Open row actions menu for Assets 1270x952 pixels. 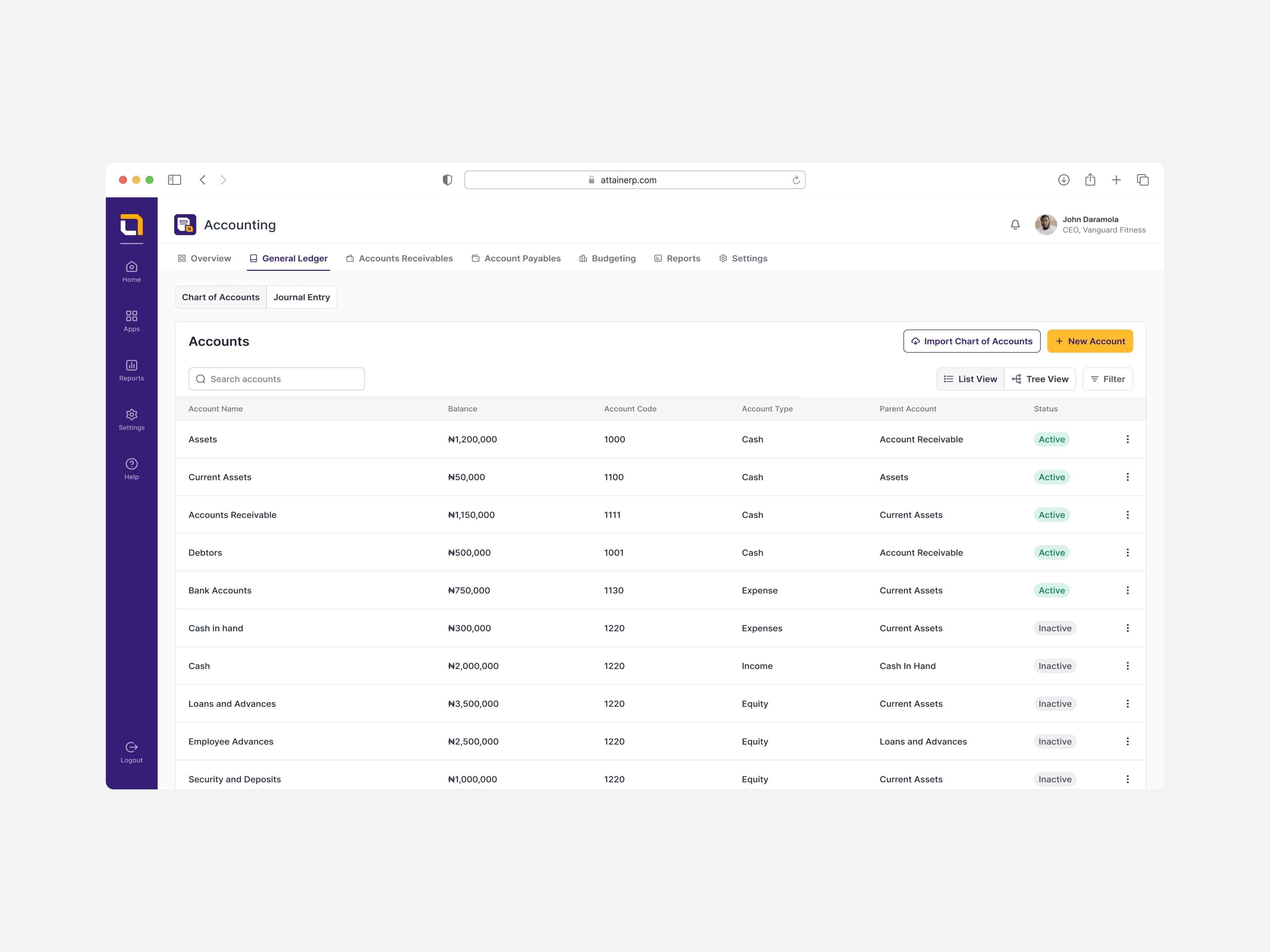coord(1127,440)
